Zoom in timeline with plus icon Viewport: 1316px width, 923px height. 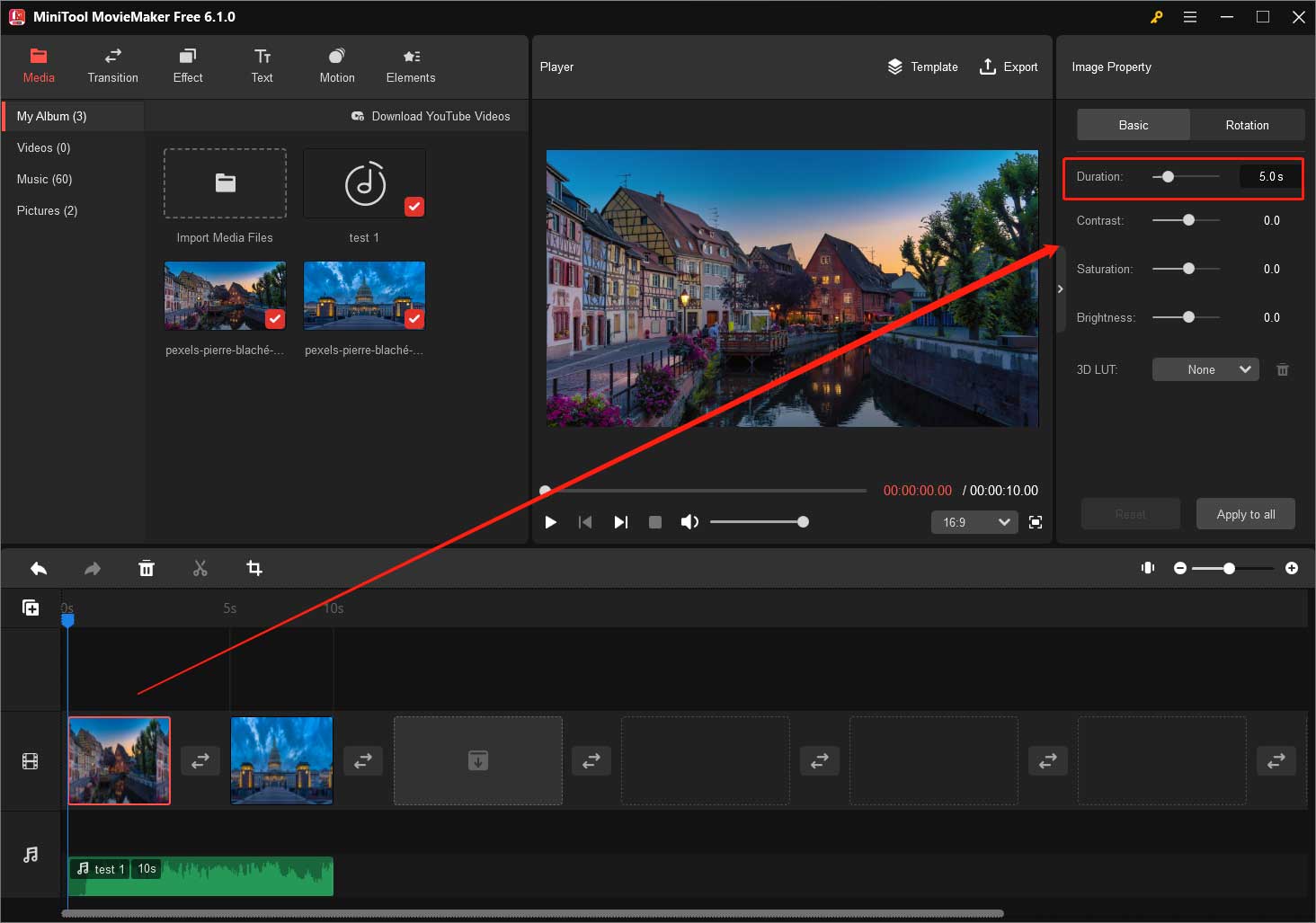[1292, 568]
